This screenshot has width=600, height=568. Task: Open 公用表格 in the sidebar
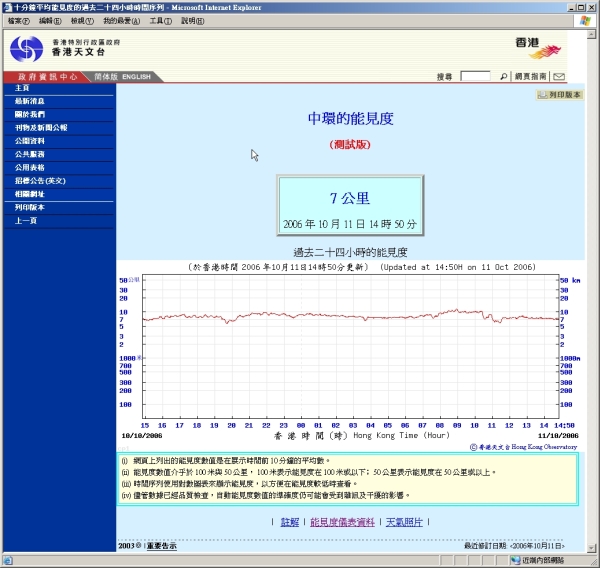pos(29,168)
